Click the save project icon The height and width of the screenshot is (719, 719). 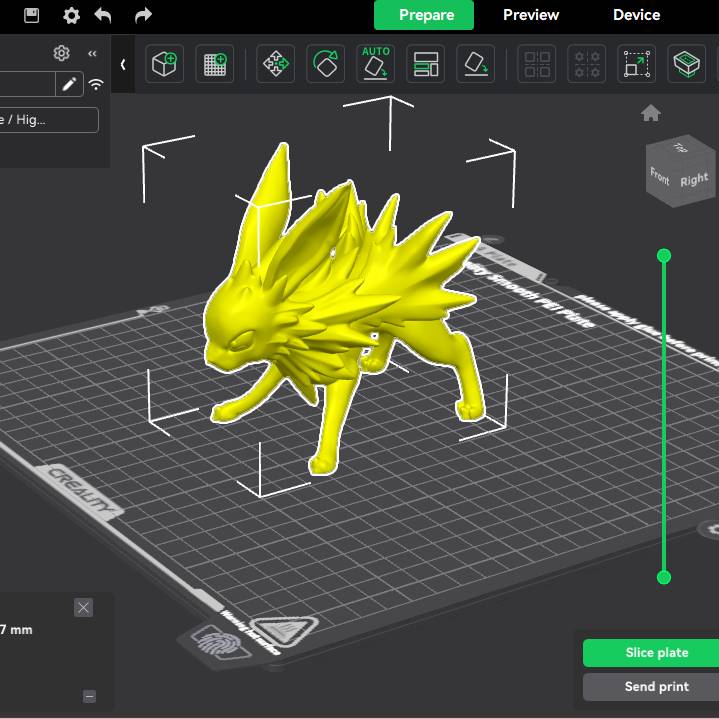click(x=31, y=15)
